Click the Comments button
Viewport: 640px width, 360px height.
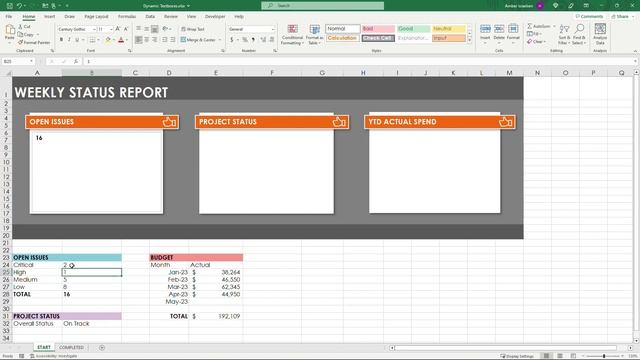click(589, 16)
